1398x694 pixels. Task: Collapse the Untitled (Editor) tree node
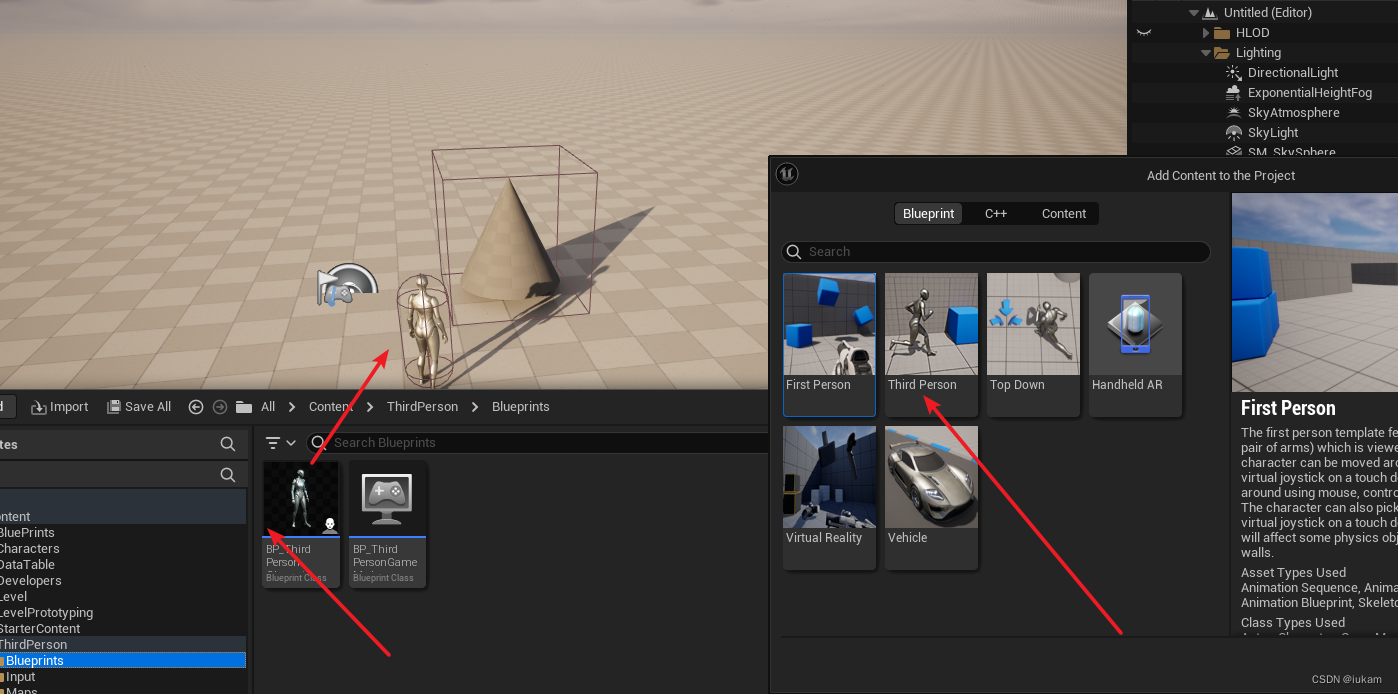pyautogui.click(x=1193, y=13)
